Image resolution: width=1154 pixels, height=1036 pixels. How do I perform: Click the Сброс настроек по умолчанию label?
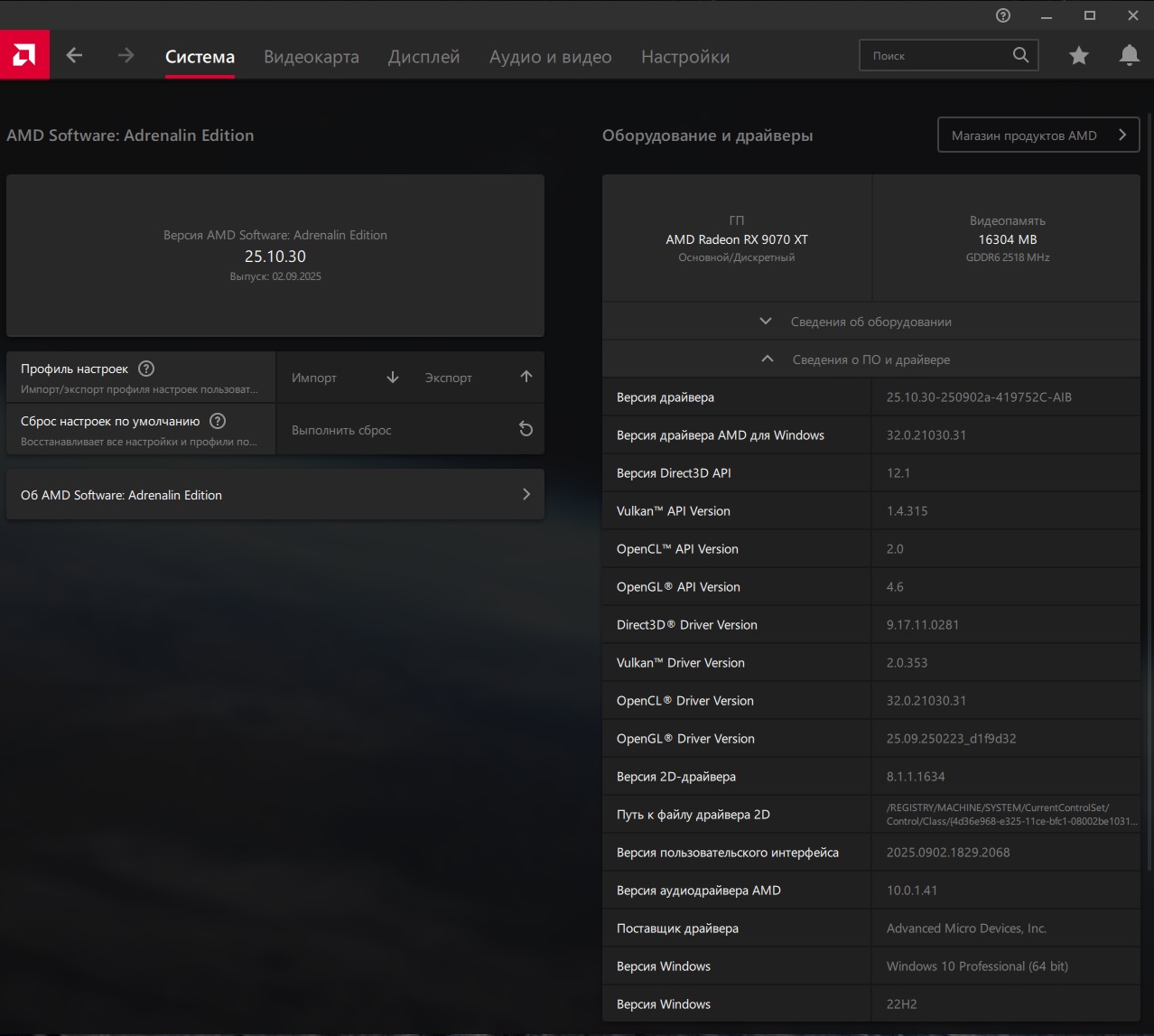[110, 421]
